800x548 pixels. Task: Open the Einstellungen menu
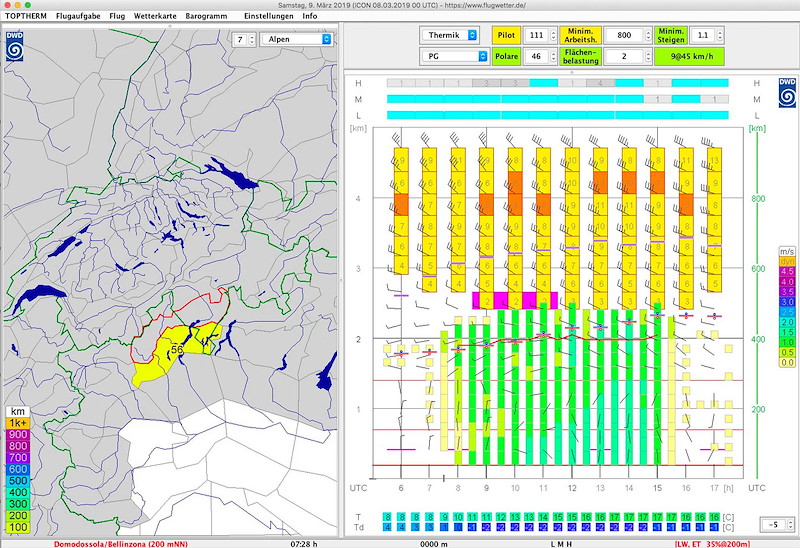tap(268, 17)
